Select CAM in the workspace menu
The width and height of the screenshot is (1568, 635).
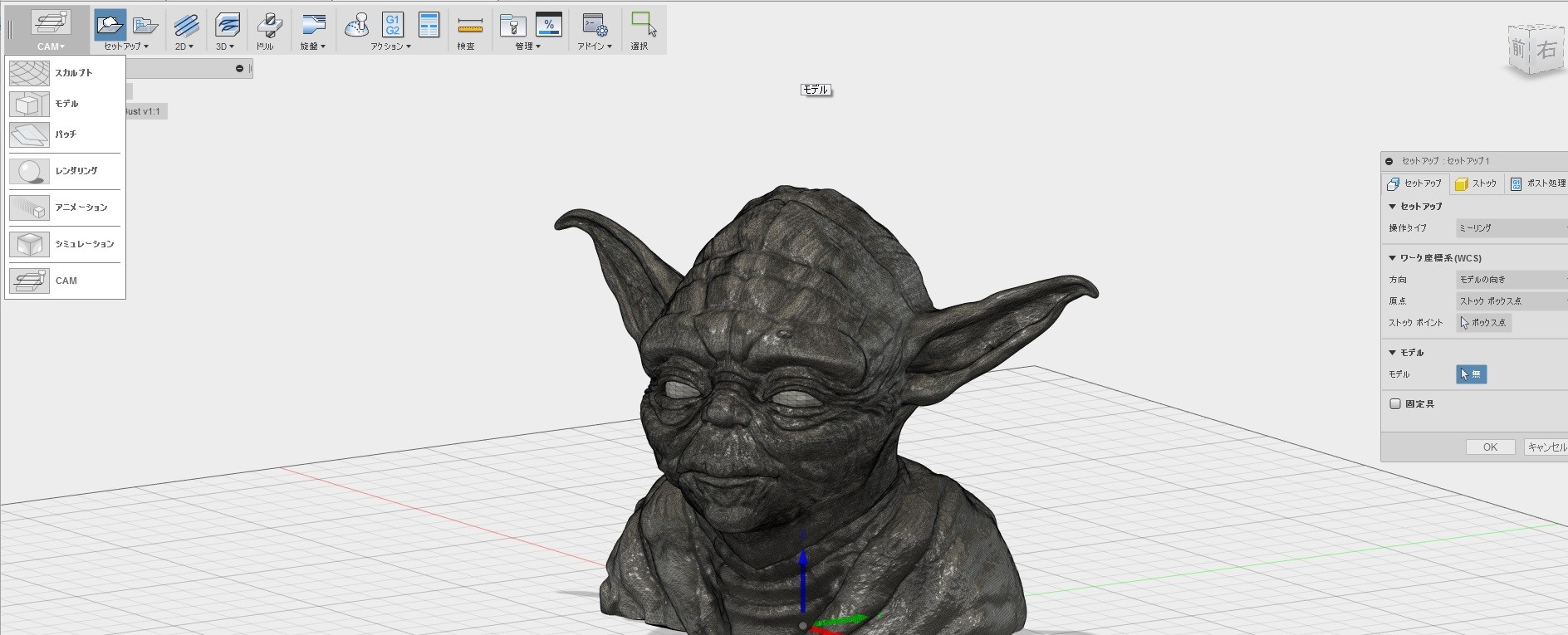[x=65, y=281]
